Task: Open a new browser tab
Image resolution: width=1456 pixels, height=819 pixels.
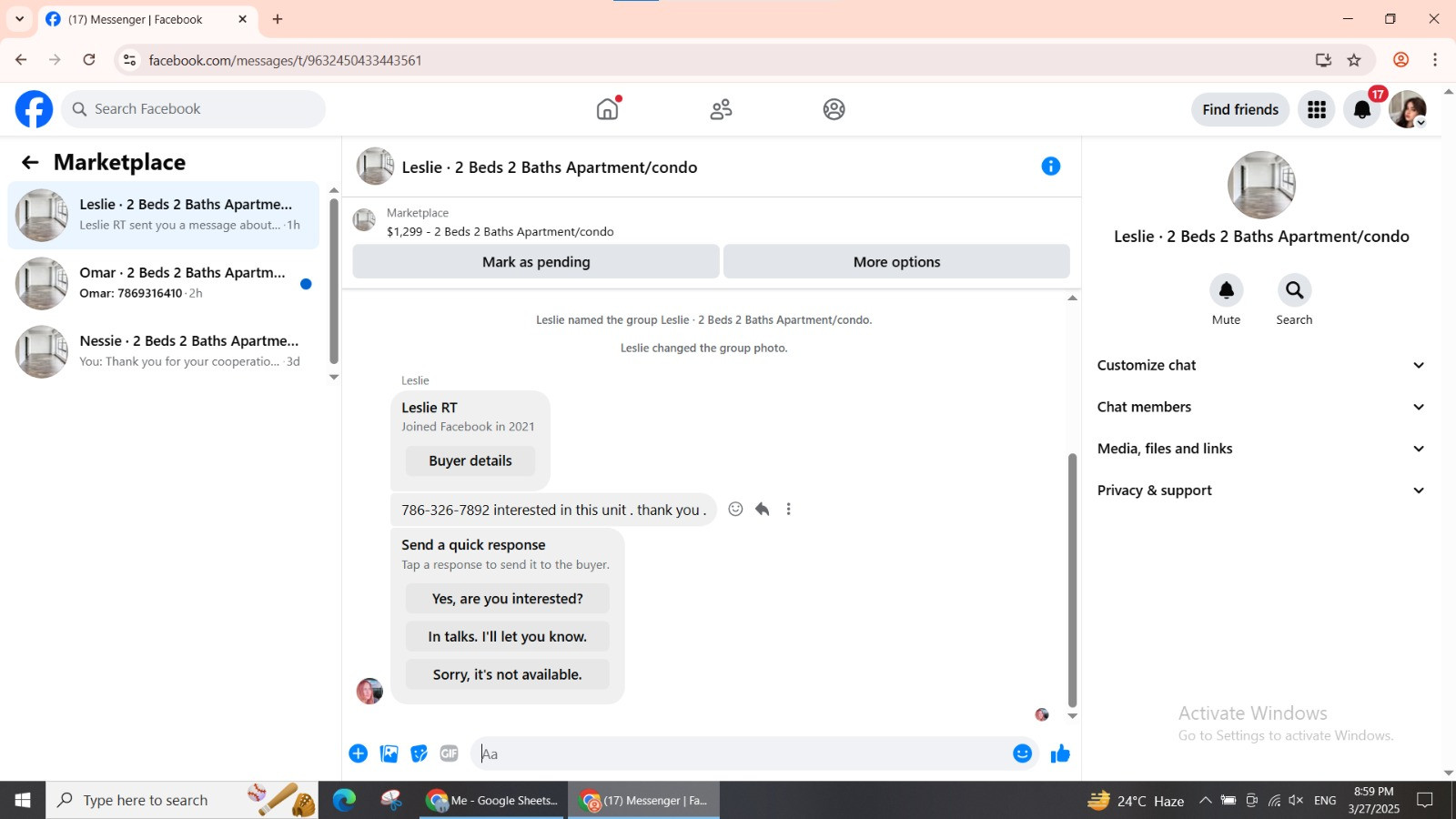Action: click(278, 19)
